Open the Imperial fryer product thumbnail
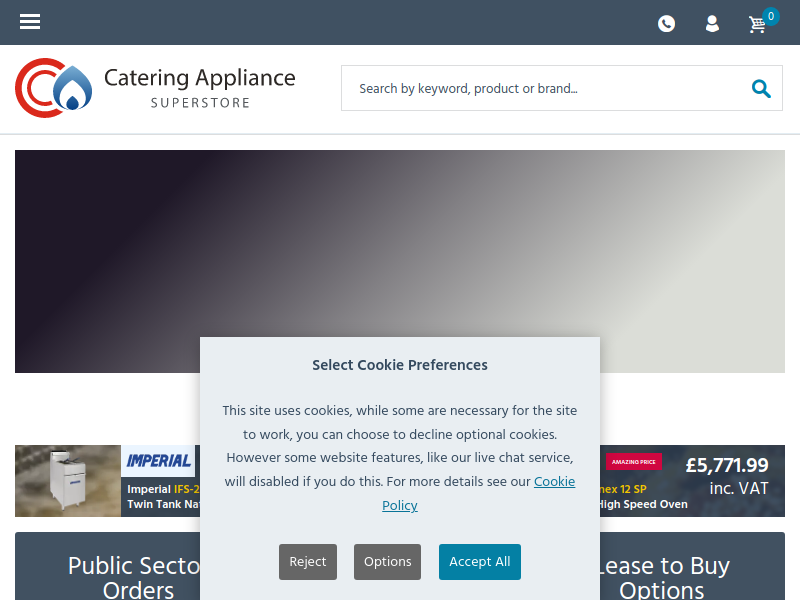The width and height of the screenshot is (800, 600). 68,481
